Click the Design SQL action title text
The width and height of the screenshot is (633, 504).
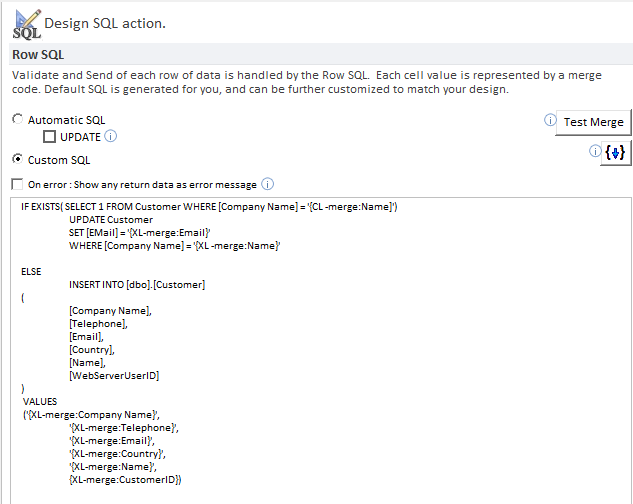[105, 22]
